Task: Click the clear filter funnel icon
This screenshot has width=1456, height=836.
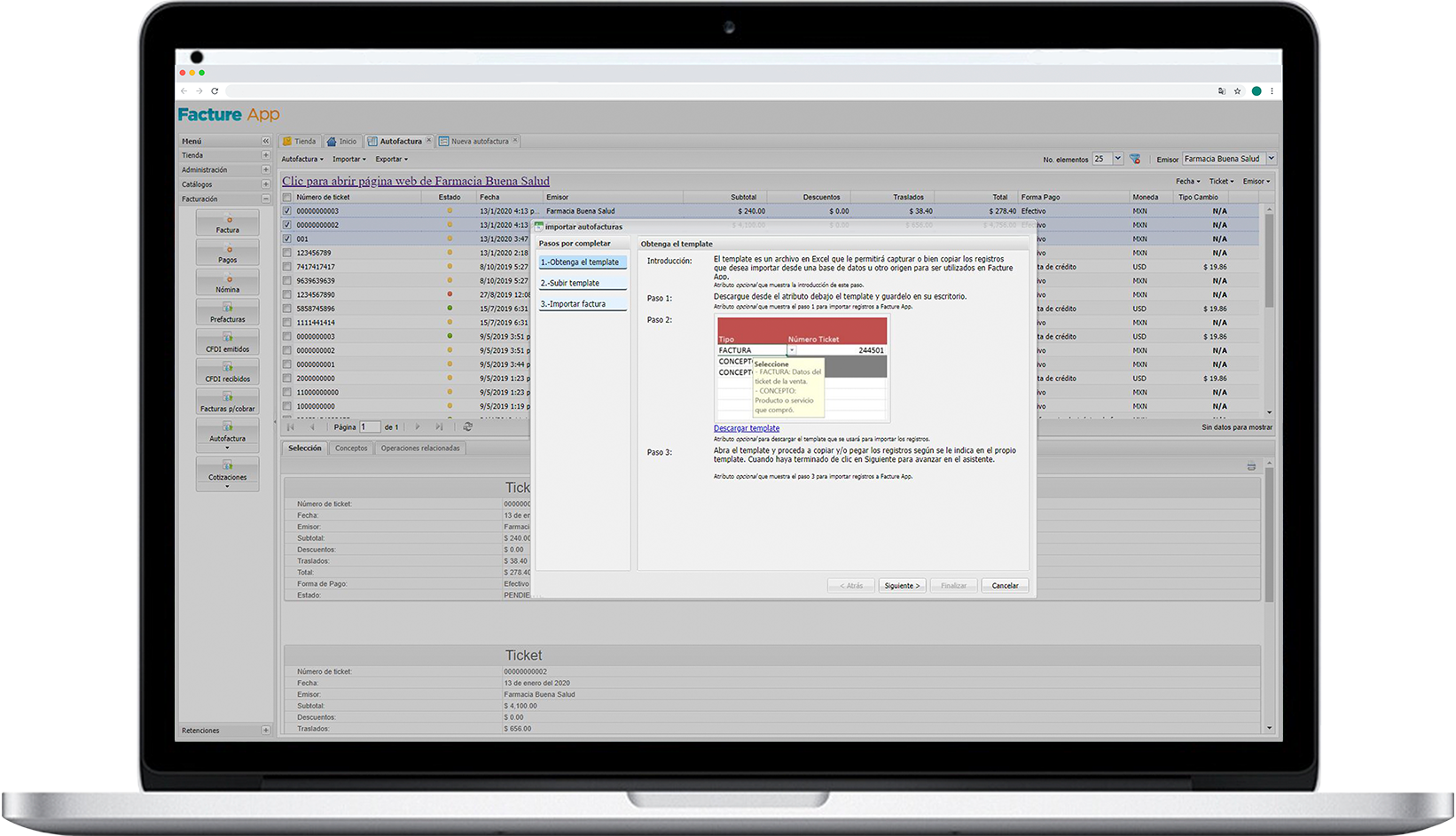Action: 1135,159
